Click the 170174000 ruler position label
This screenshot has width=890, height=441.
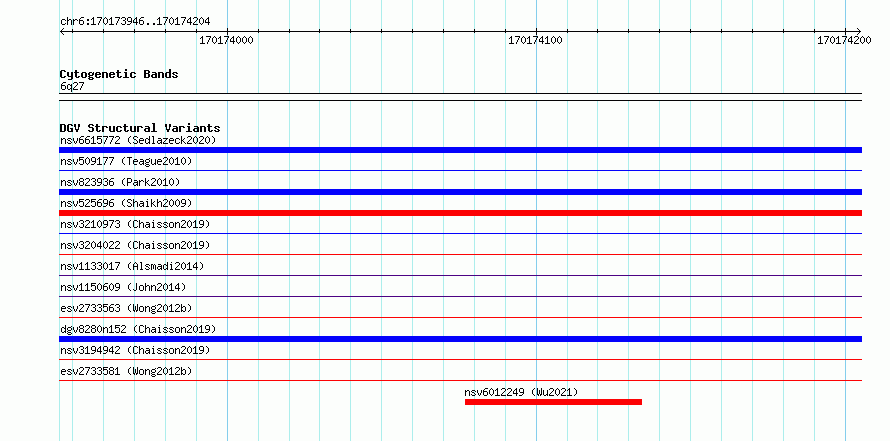pos(226,40)
